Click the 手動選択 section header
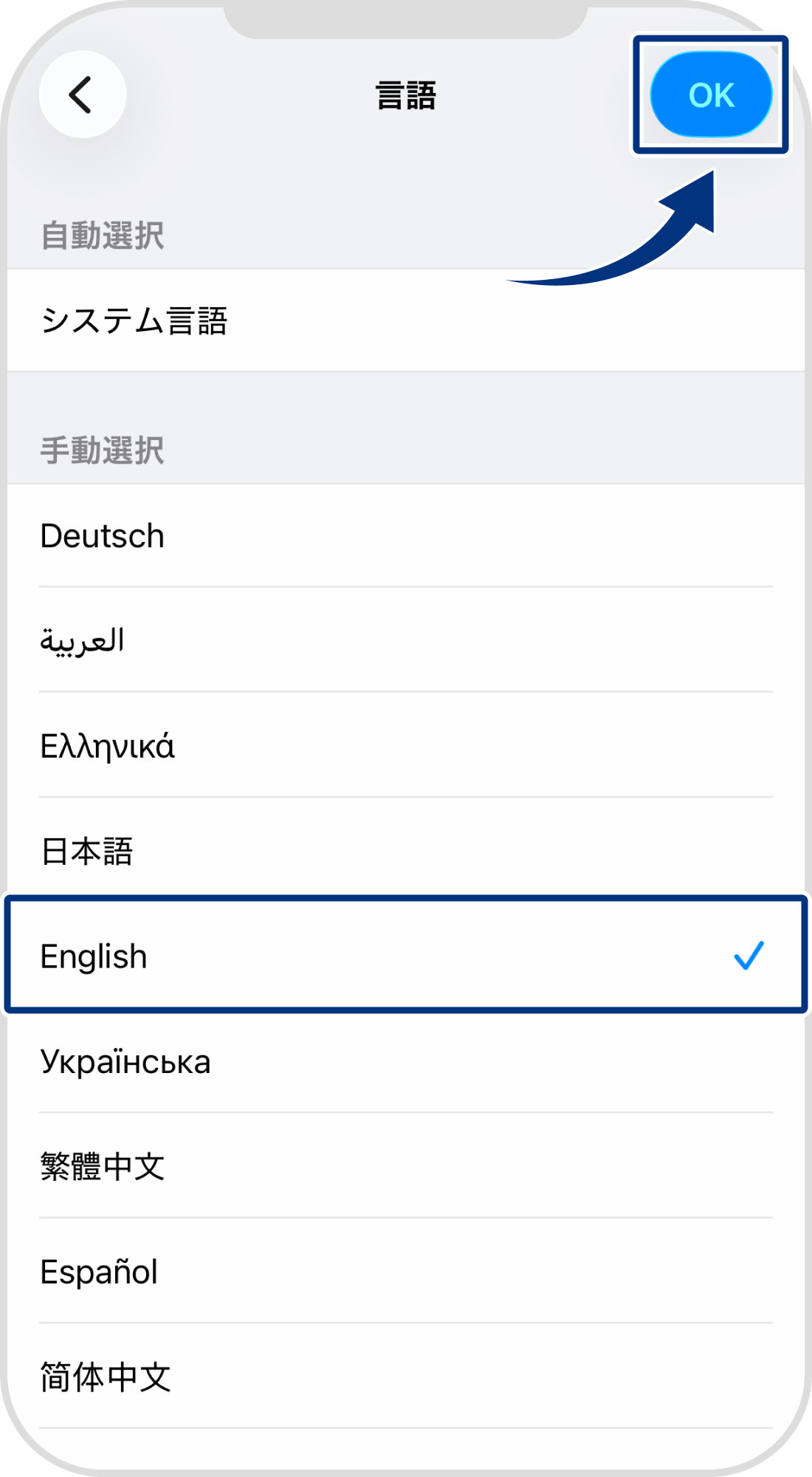This screenshot has width=812, height=1477. pos(104,447)
